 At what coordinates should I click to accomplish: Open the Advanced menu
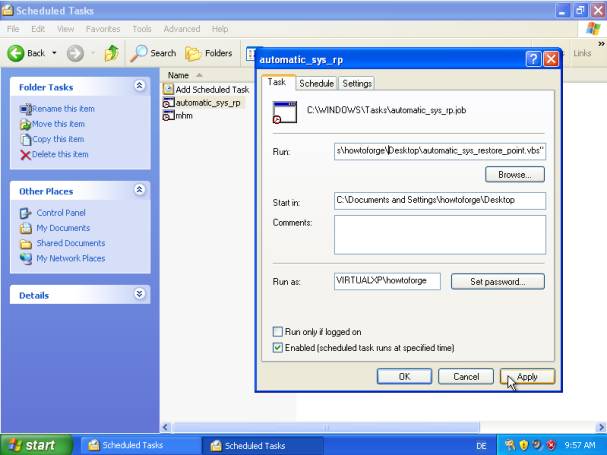click(x=182, y=29)
